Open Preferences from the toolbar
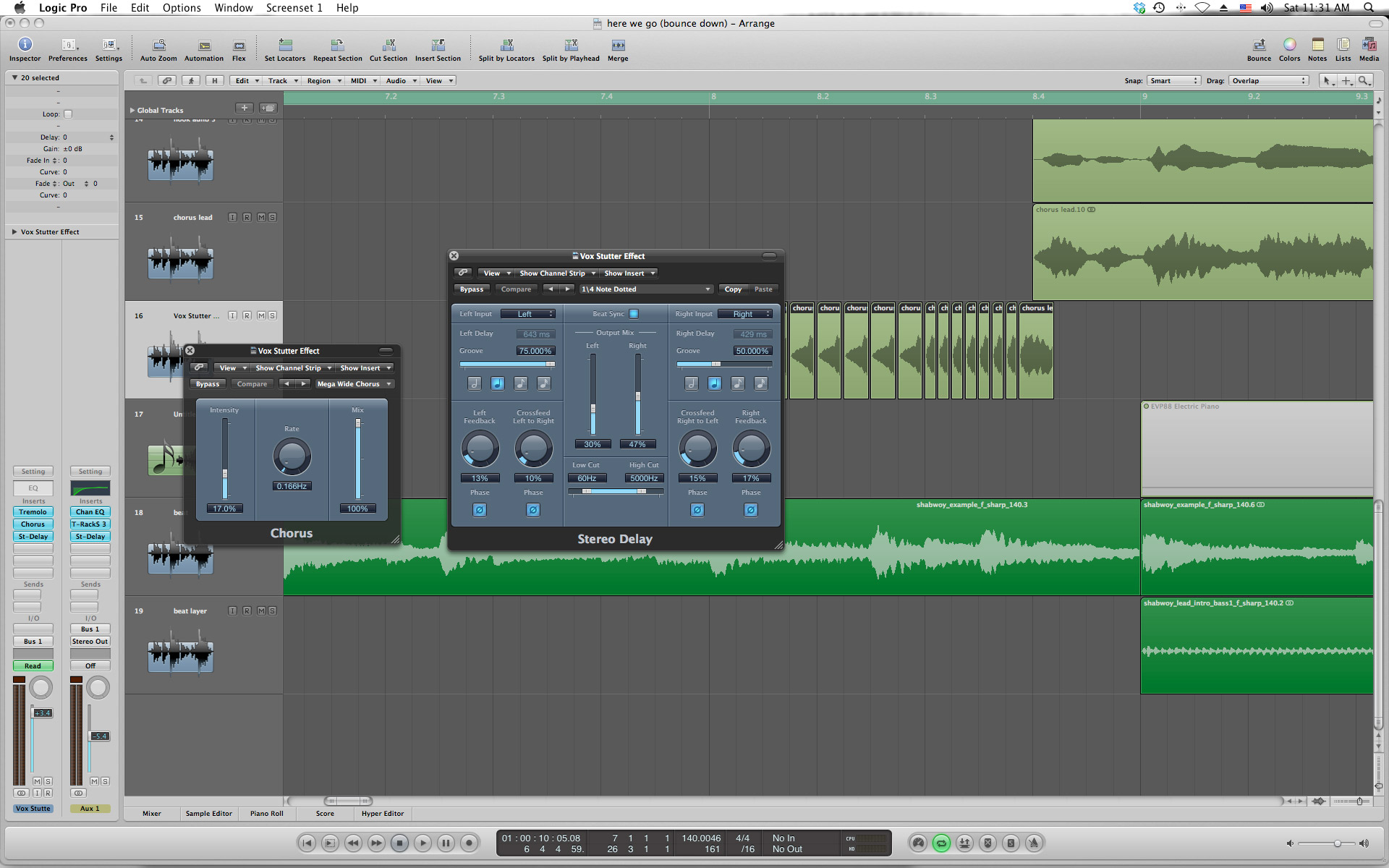The width and height of the screenshot is (1389, 868). 68,45
